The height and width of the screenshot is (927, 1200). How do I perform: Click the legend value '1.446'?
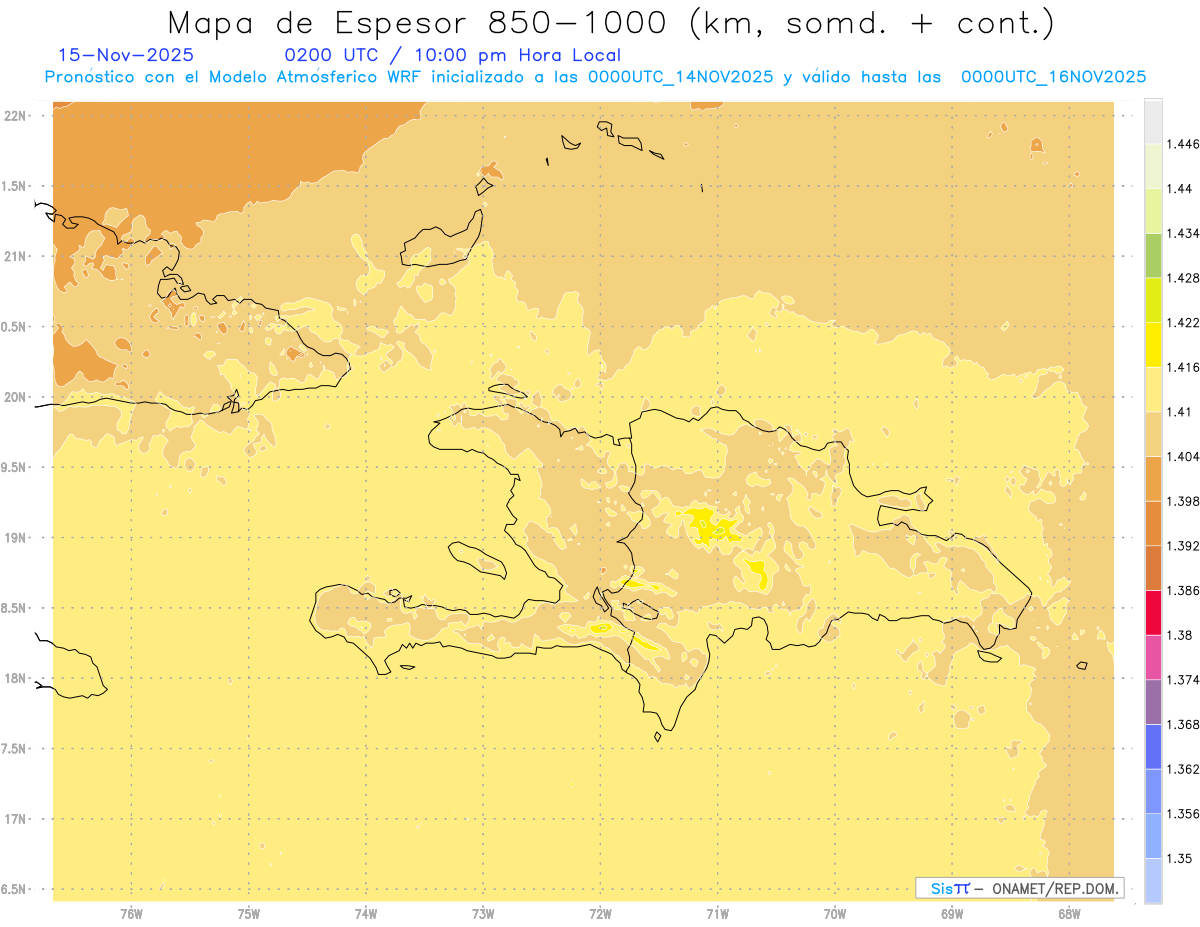[1183, 144]
